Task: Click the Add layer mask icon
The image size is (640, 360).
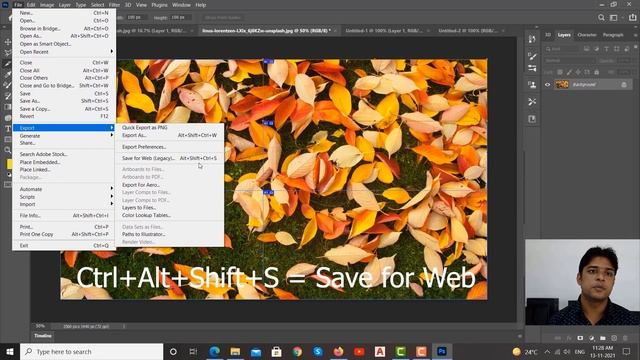Action: point(580,338)
